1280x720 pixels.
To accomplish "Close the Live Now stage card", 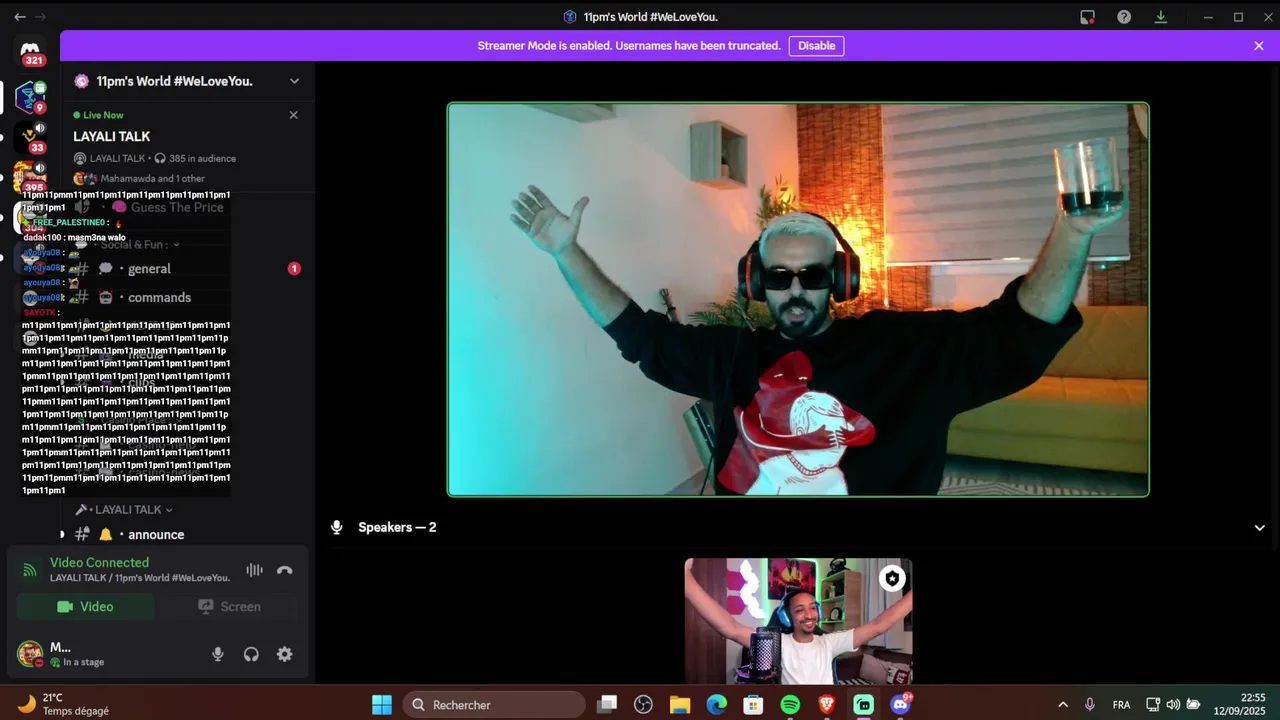I will 293,115.
